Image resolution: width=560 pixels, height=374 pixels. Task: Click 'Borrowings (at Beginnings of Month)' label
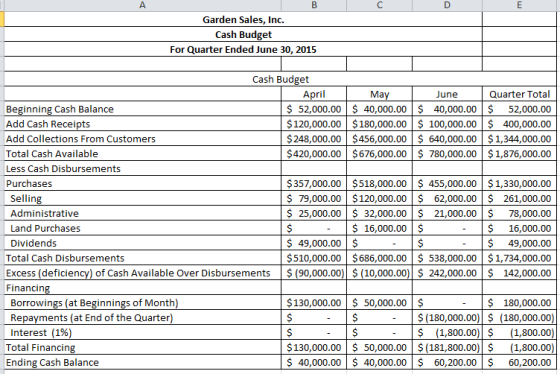pyautogui.click(x=94, y=303)
